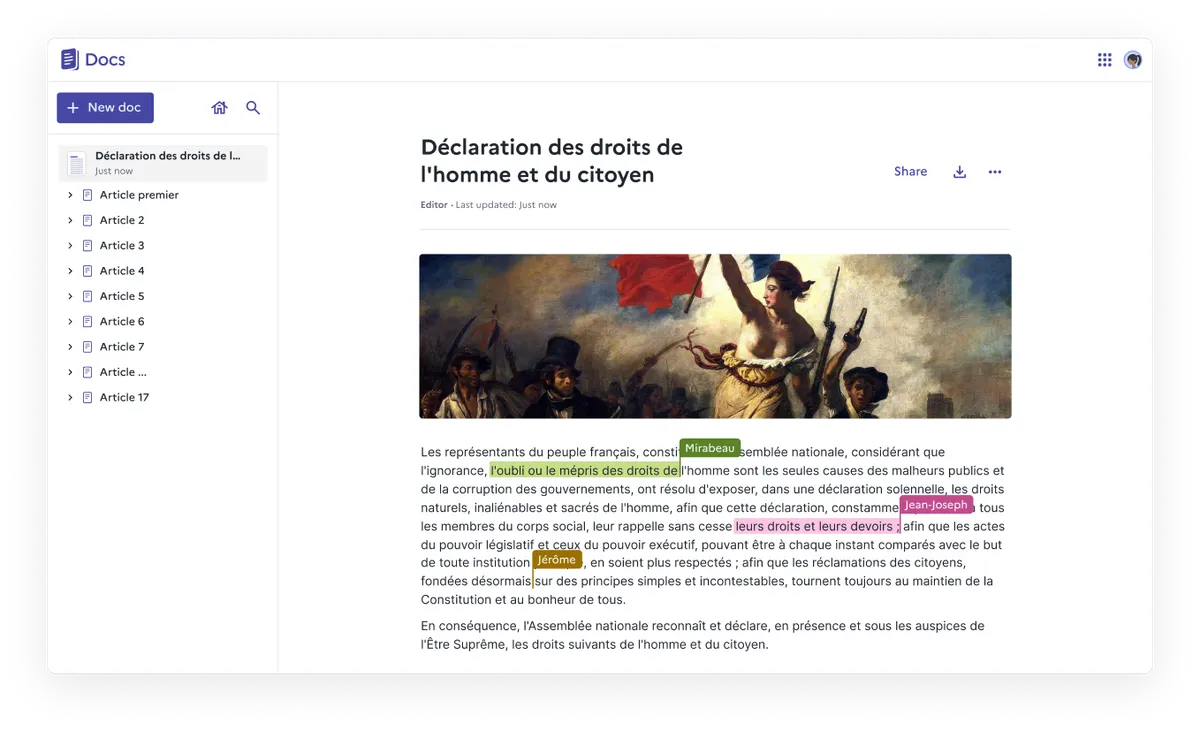
Task: Open the user profile avatar
Action: (1133, 60)
